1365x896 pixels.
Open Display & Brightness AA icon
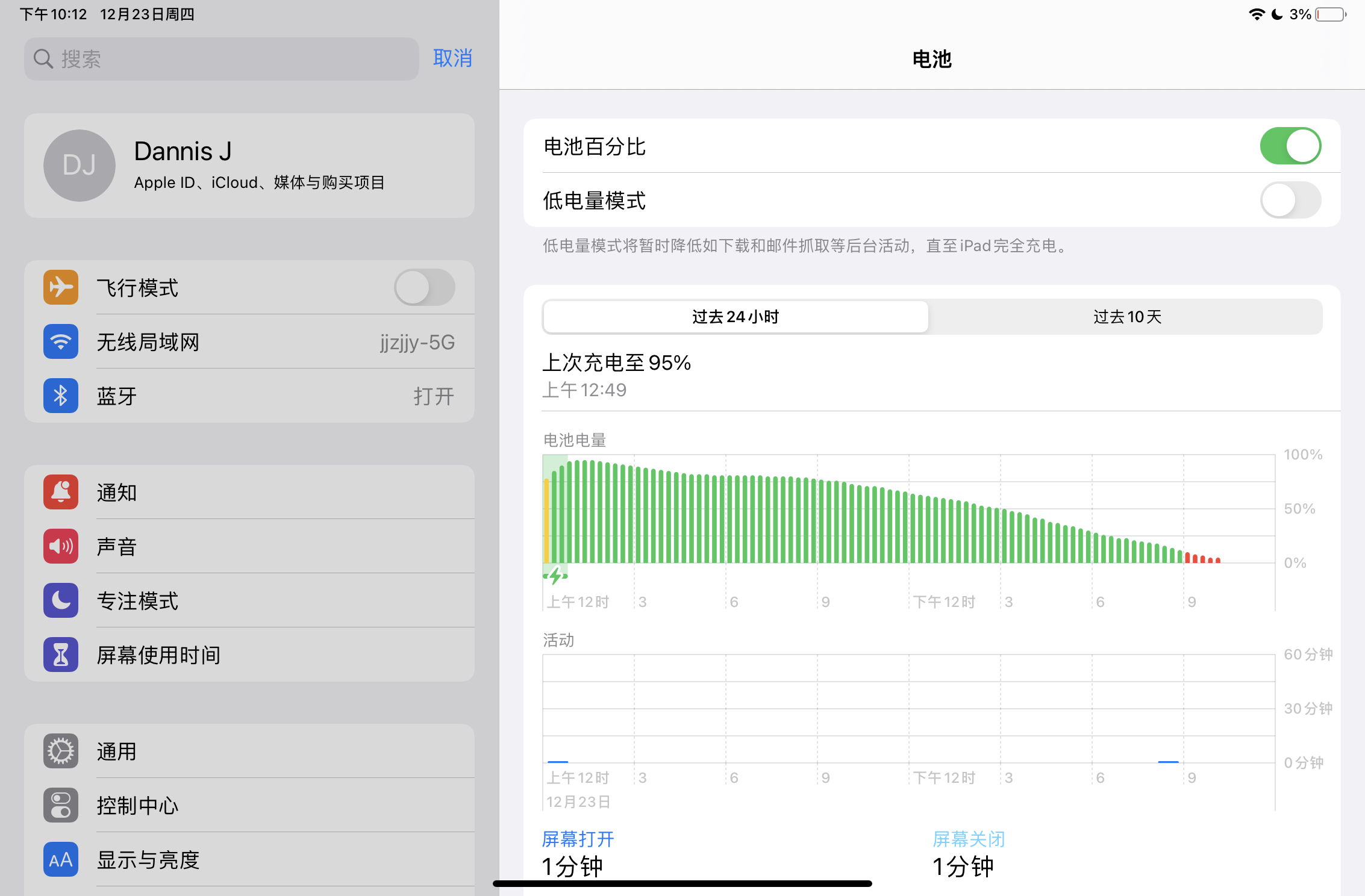click(x=61, y=859)
